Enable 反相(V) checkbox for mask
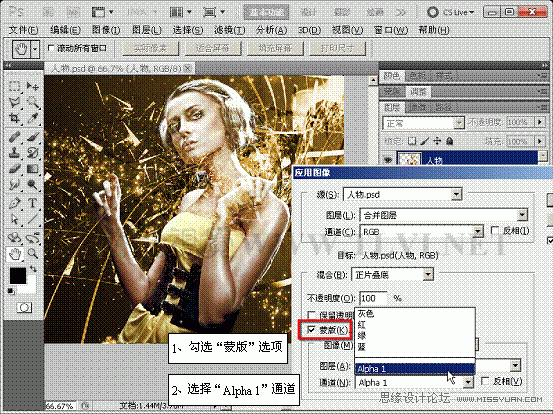The image size is (553, 414). click(x=486, y=381)
